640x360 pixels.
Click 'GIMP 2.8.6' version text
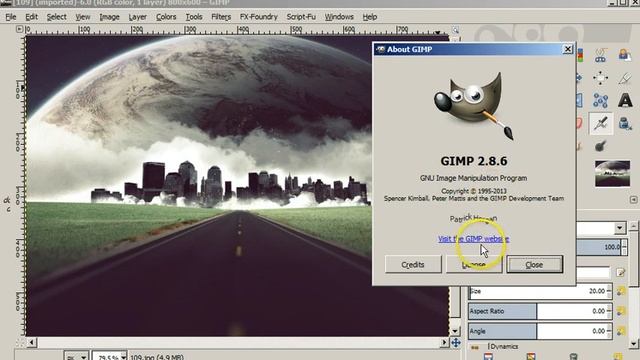pyautogui.click(x=474, y=161)
